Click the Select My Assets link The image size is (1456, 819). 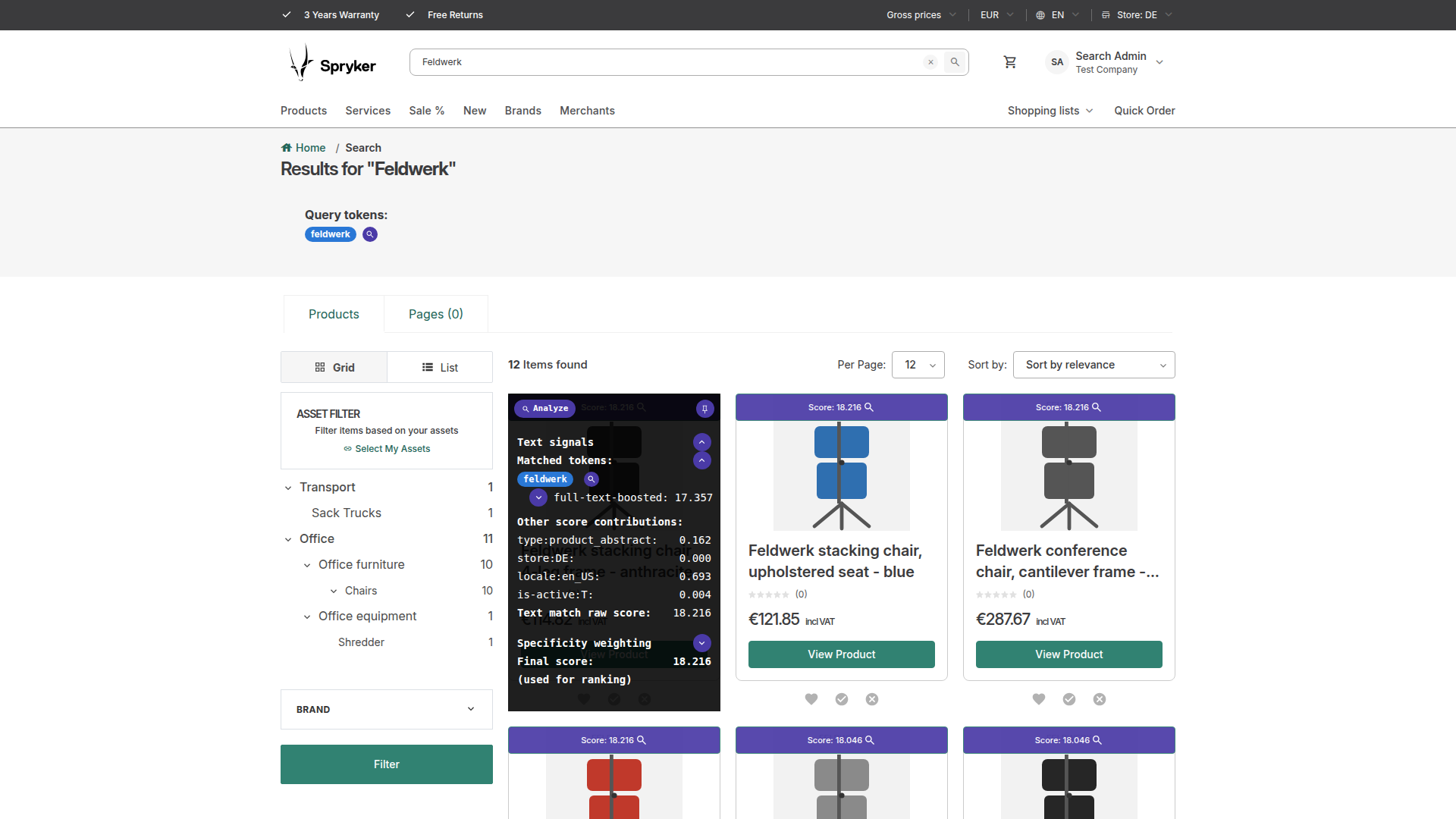387,449
